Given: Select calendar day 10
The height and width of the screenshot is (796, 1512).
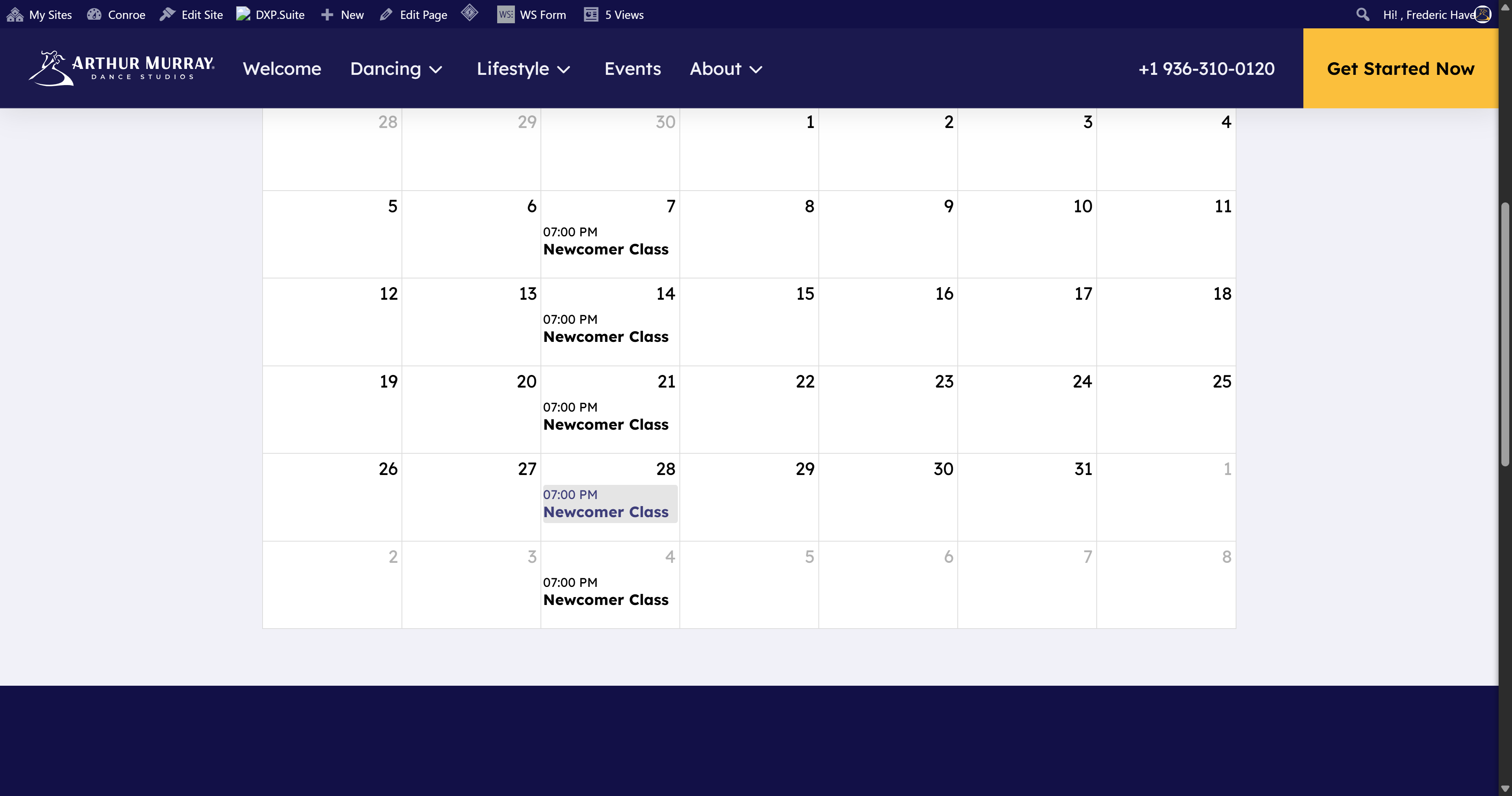Looking at the screenshot, I should pos(1083,206).
